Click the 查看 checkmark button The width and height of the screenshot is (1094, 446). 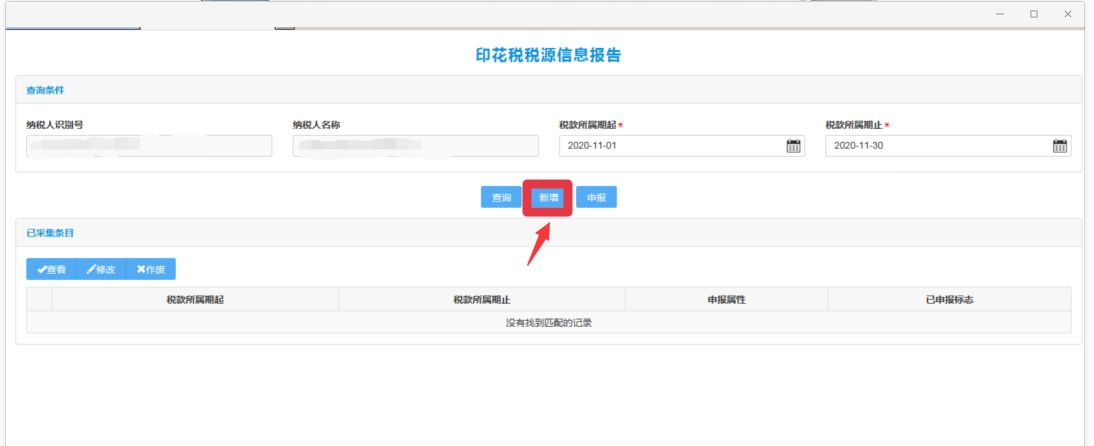[x=51, y=269]
